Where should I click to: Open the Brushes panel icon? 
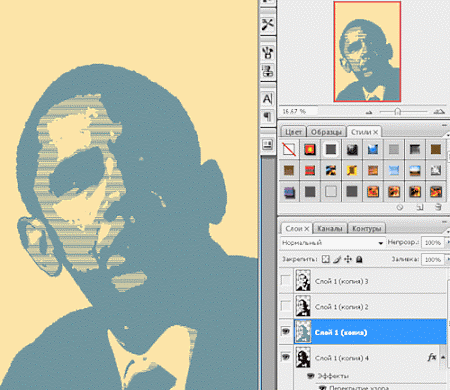tap(267, 52)
